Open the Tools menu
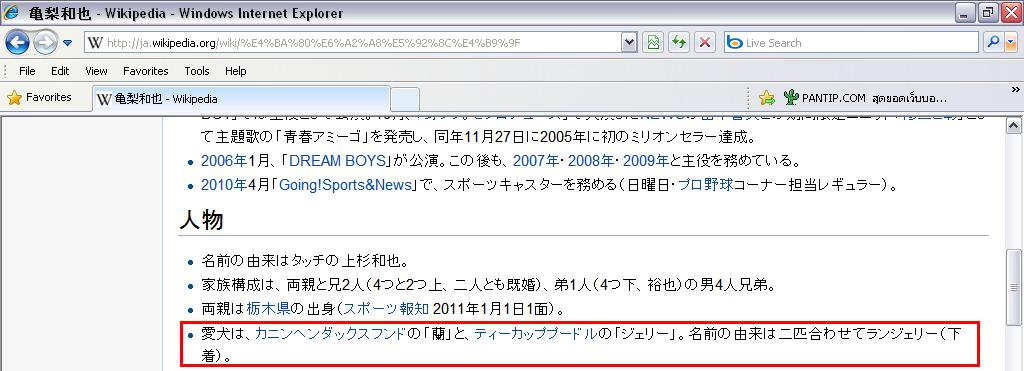The height and width of the screenshot is (371, 1024). tap(197, 71)
